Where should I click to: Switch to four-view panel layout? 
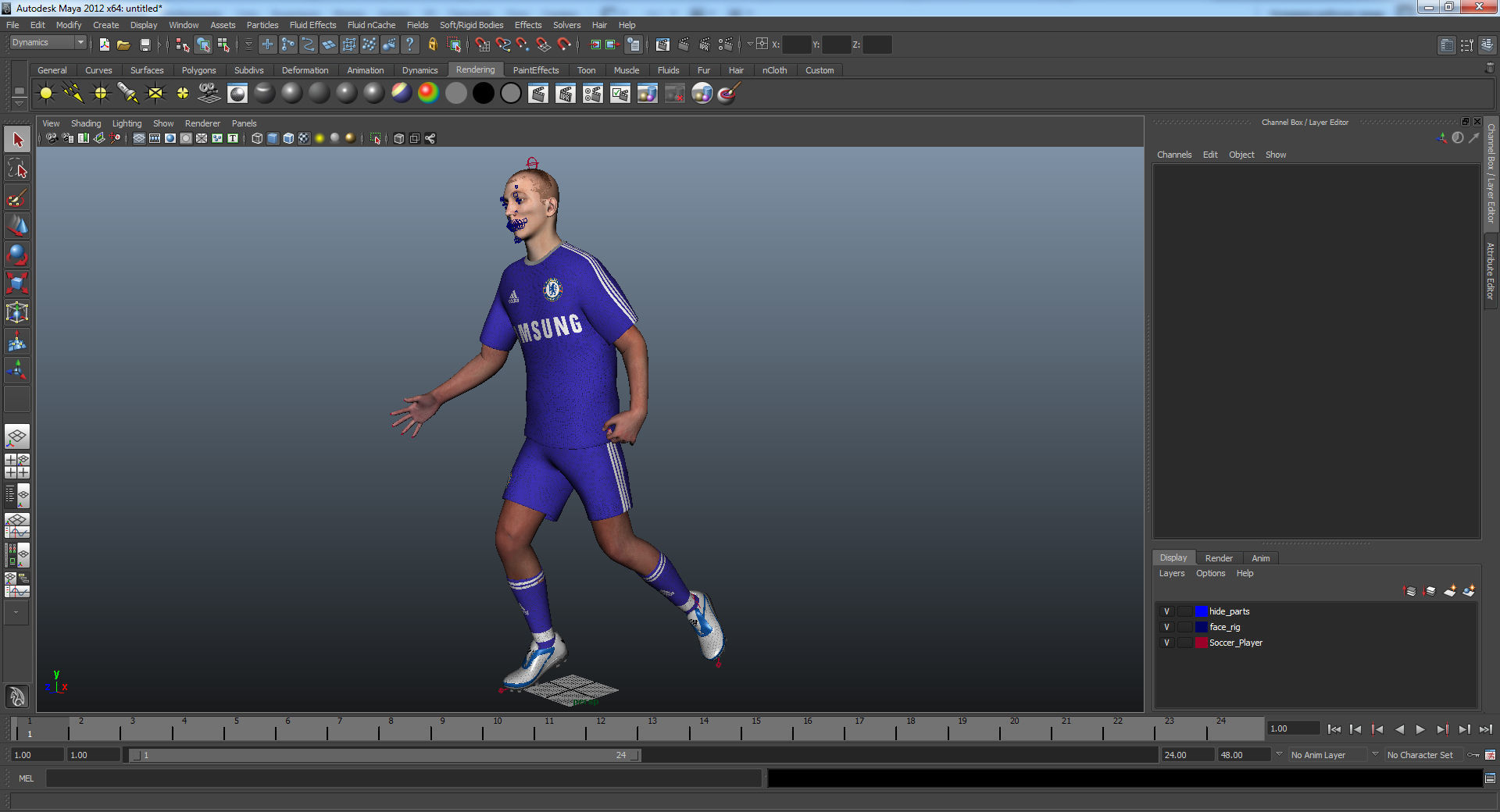(17, 466)
